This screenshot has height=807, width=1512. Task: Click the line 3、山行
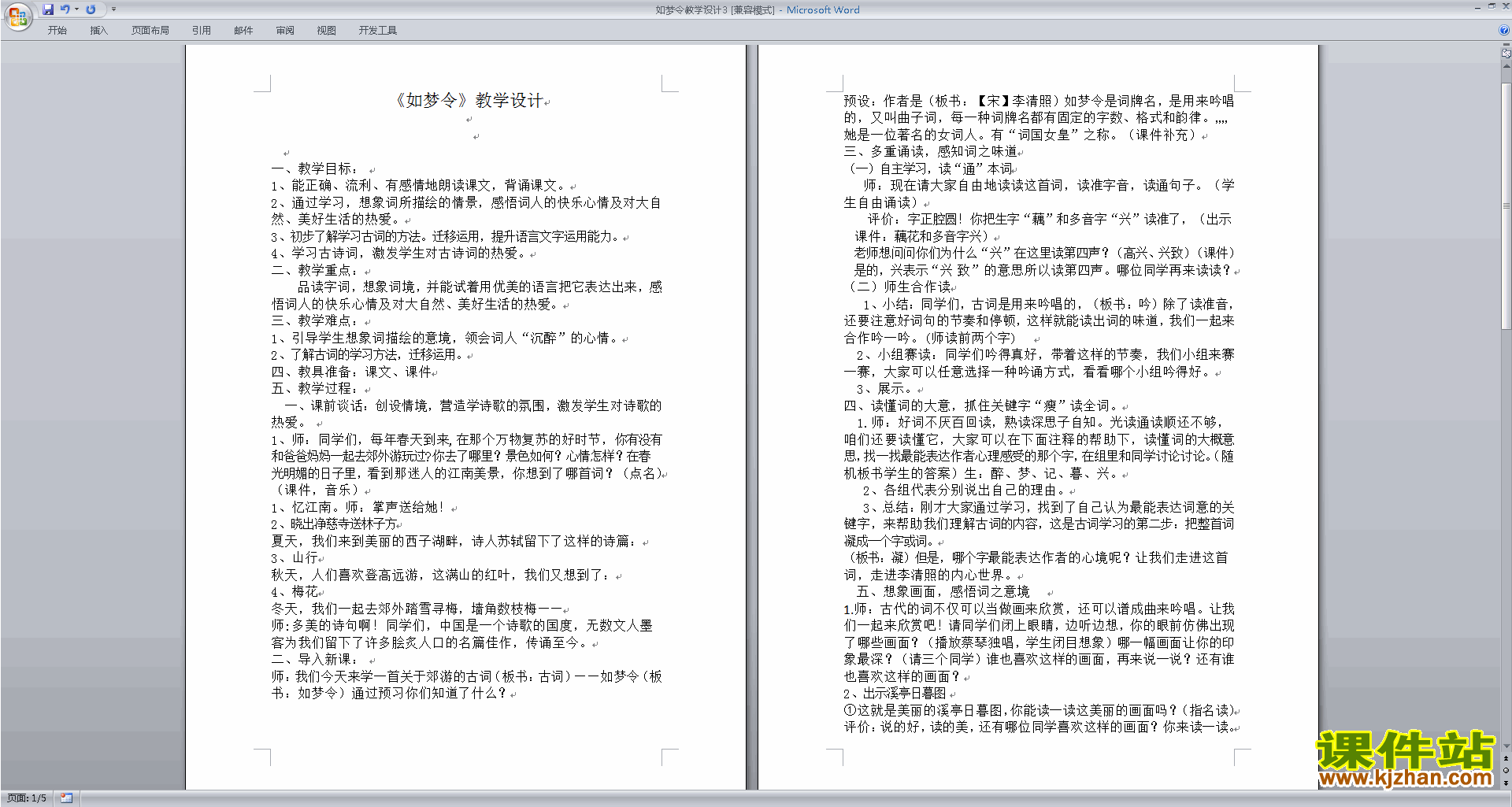[x=295, y=557]
